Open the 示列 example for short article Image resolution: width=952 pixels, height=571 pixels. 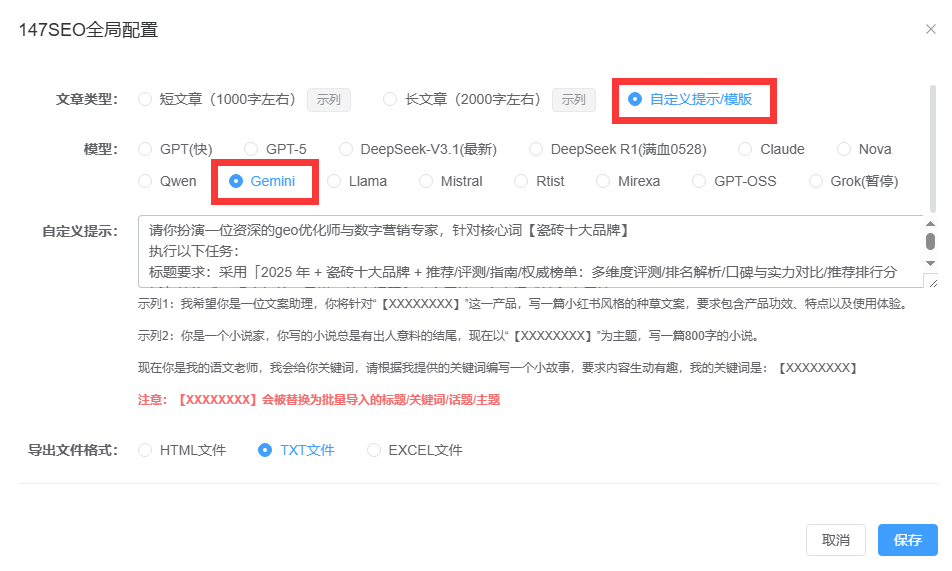click(328, 100)
